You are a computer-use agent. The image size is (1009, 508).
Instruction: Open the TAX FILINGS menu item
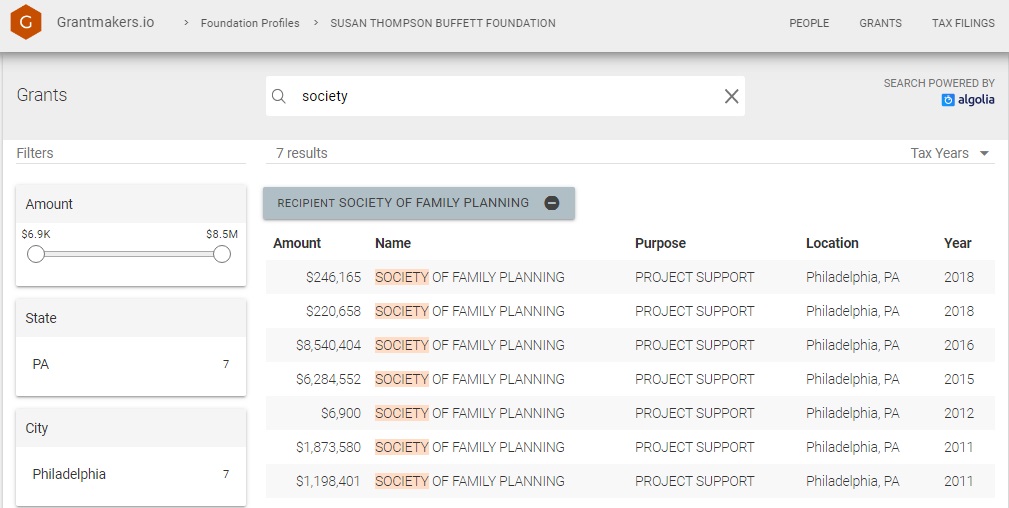pyautogui.click(x=963, y=23)
